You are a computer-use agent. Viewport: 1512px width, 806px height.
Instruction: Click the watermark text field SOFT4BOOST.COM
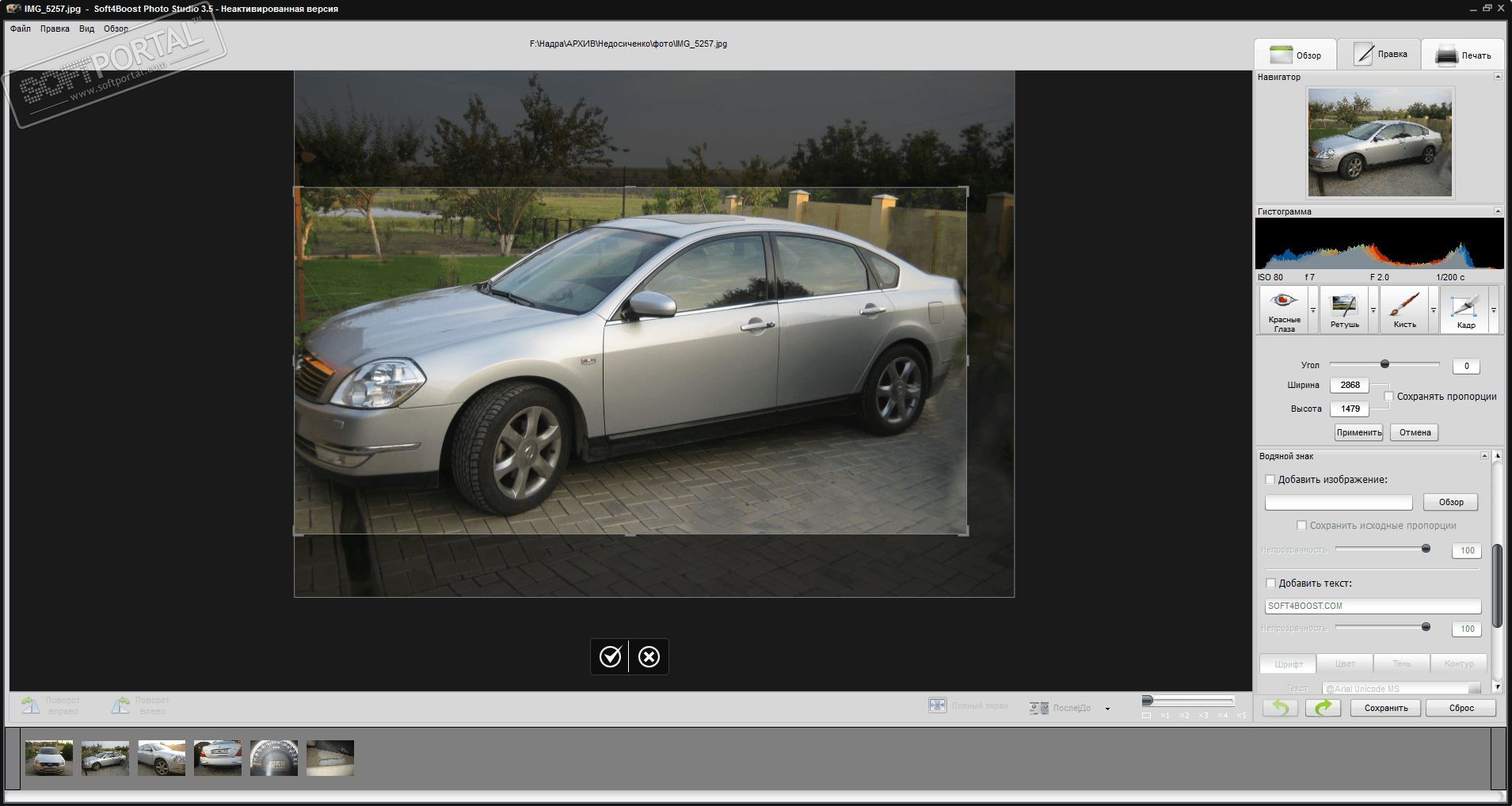coord(1373,606)
